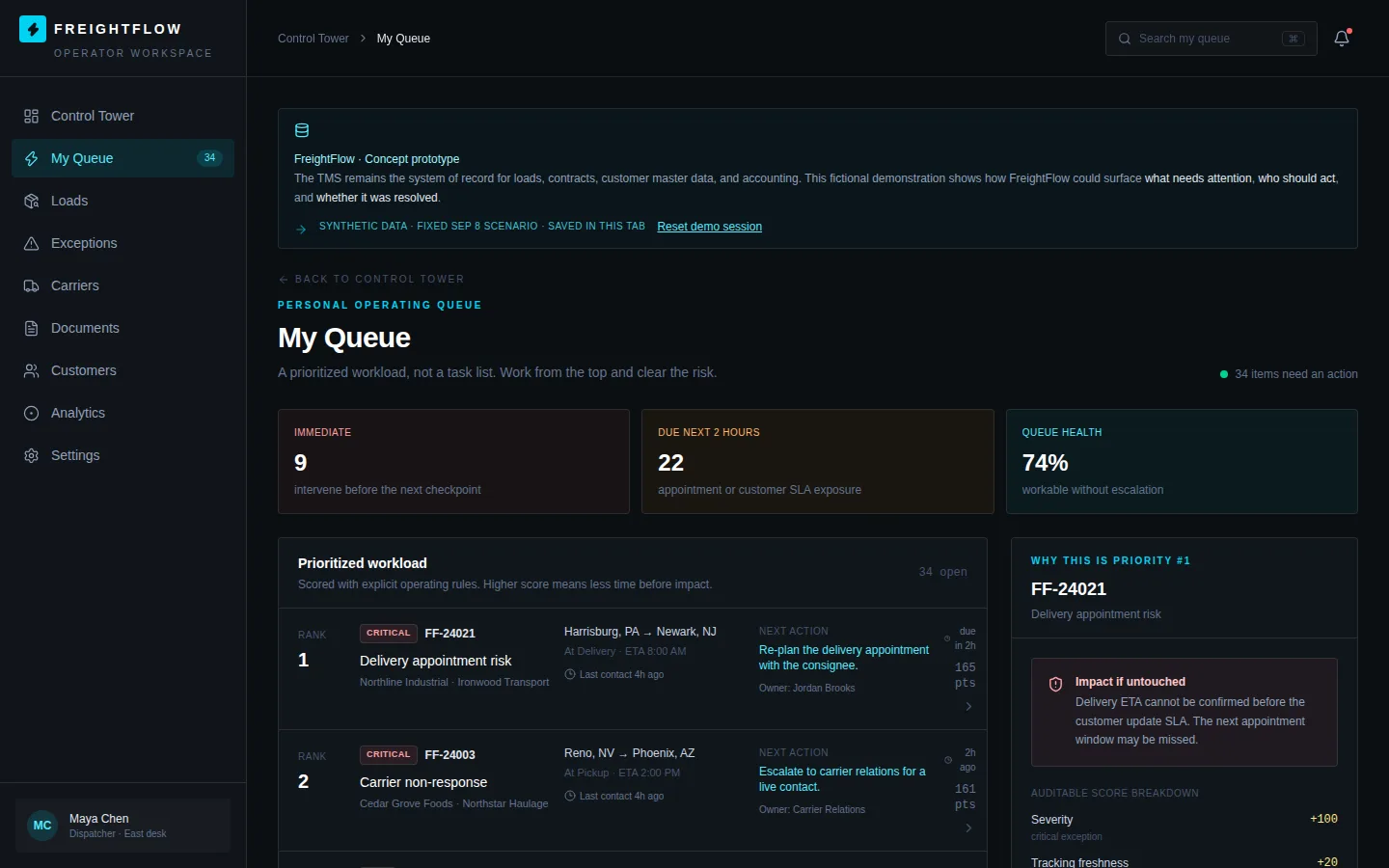The width and height of the screenshot is (1389, 868).
Task: Click the Impact if untouched shield icon
Action: pyautogui.click(x=1056, y=684)
